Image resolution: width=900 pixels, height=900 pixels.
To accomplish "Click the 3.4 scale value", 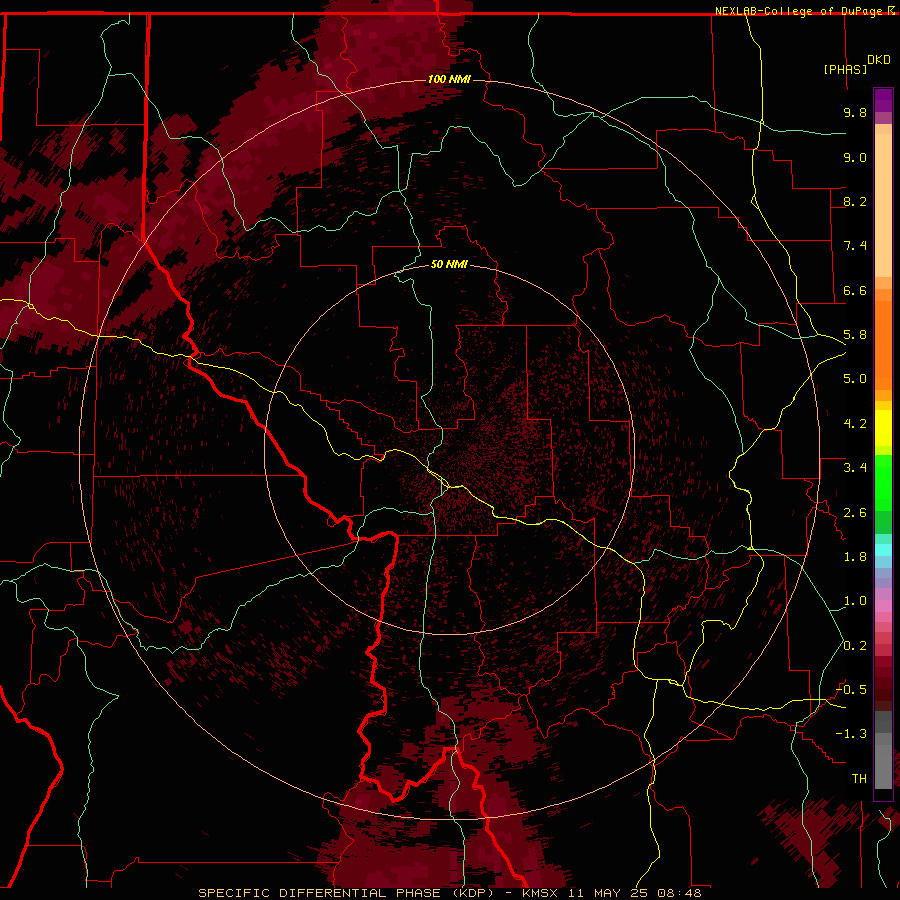I will click(855, 468).
